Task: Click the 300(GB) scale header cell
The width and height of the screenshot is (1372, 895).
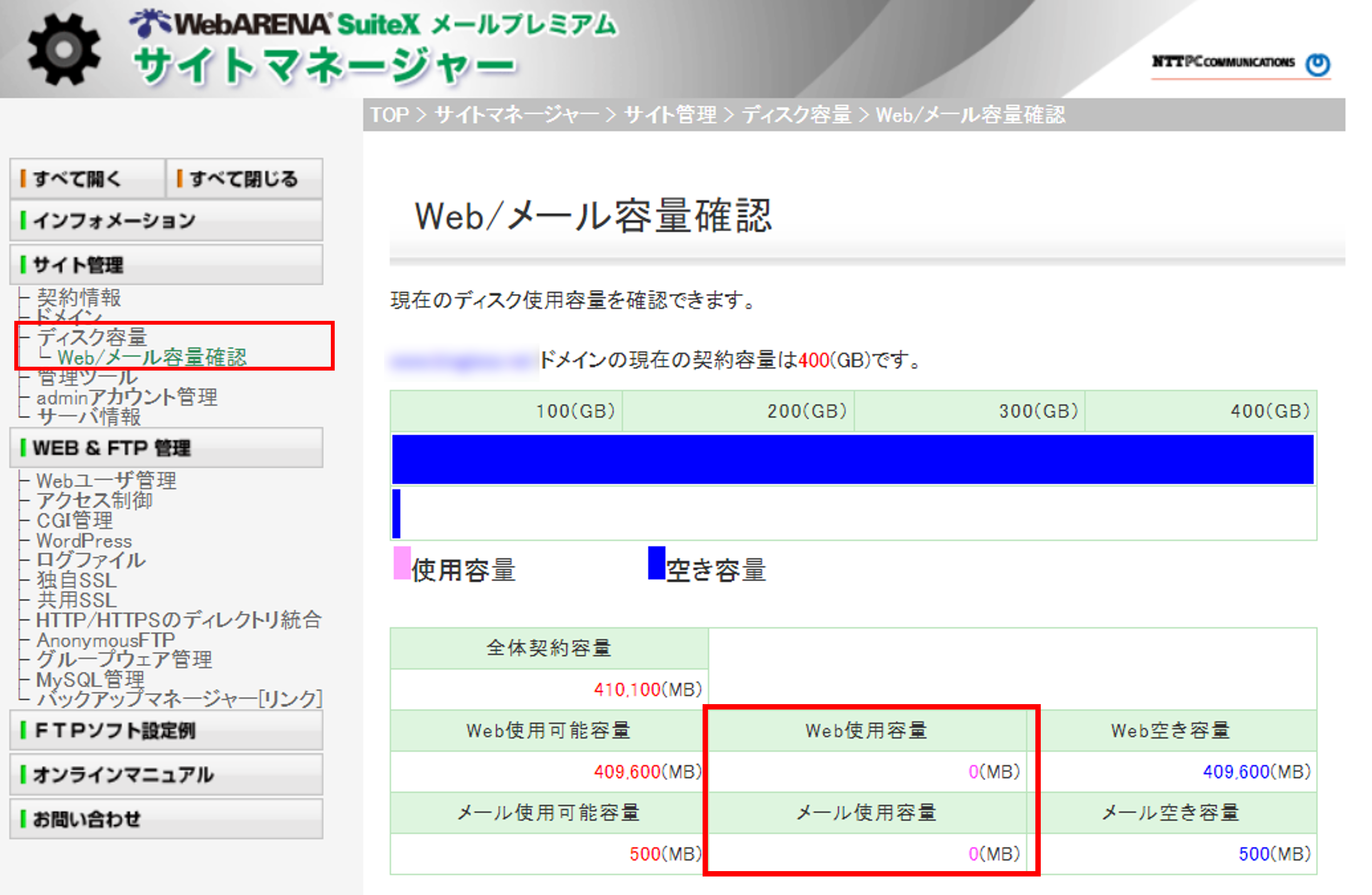Action: click(x=970, y=411)
